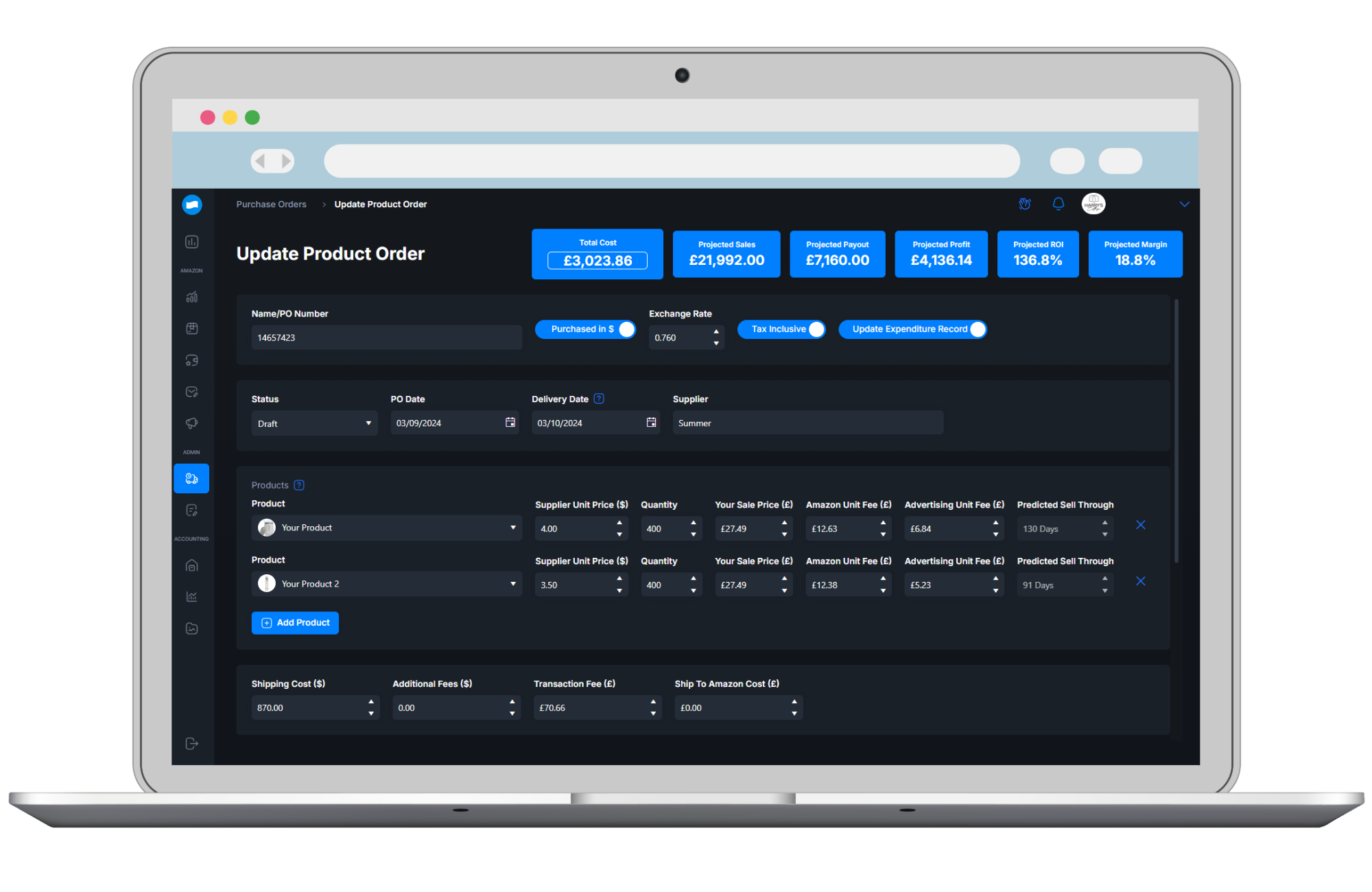Click the 130 Days sell through field
1372x892 pixels.
point(1065,528)
